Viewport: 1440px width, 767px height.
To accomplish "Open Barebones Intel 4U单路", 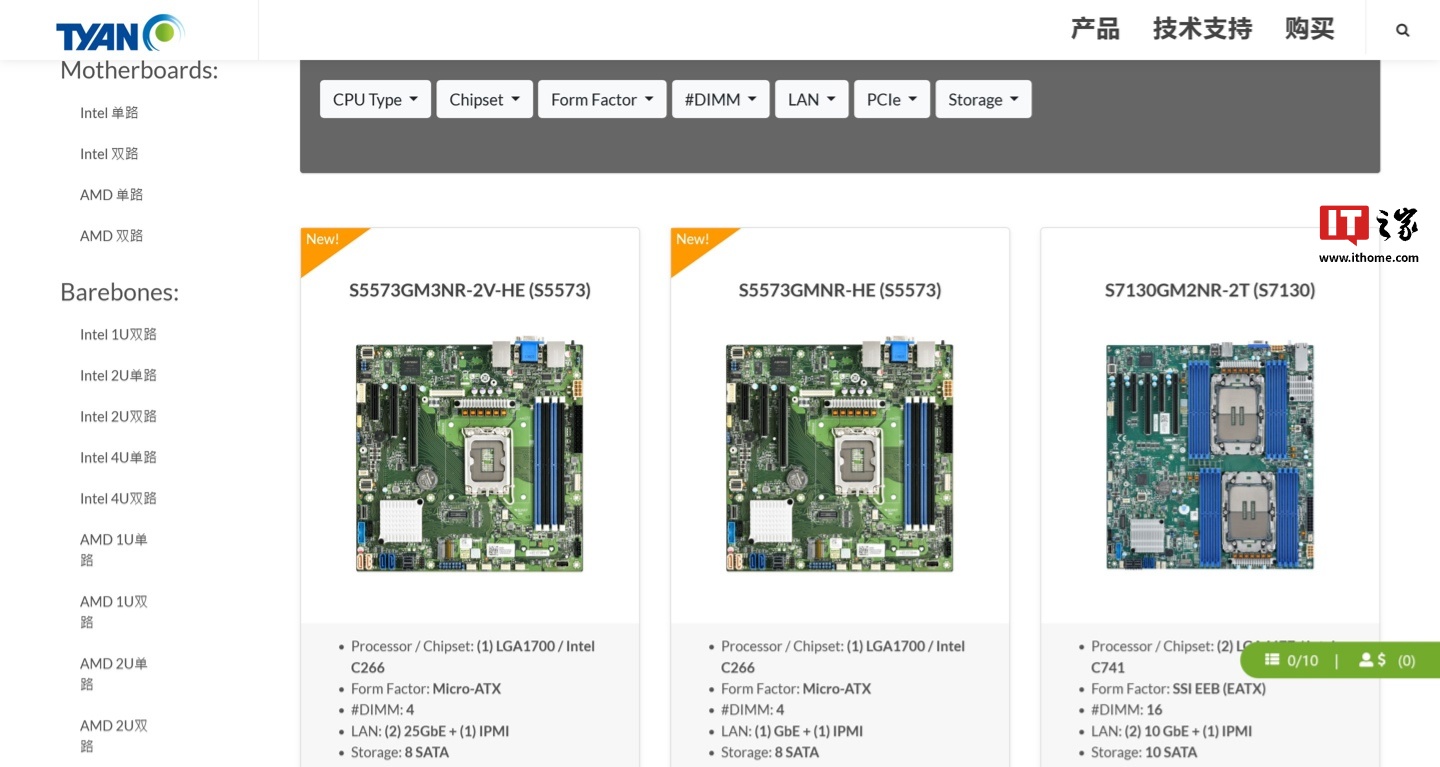I will point(118,457).
